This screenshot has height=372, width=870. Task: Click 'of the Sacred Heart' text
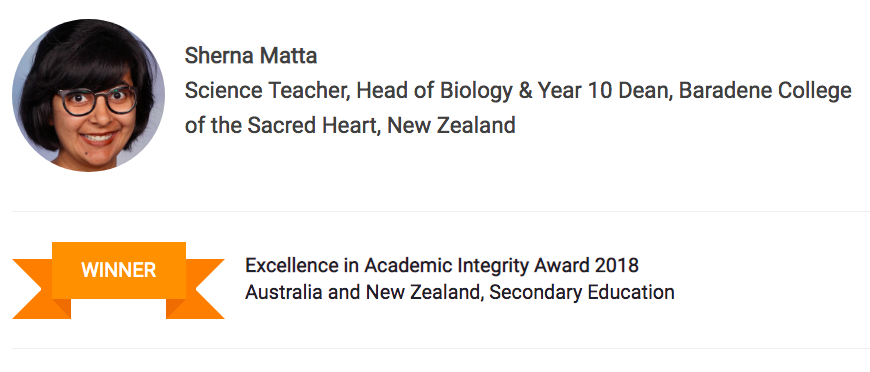click(x=282, y=125)
